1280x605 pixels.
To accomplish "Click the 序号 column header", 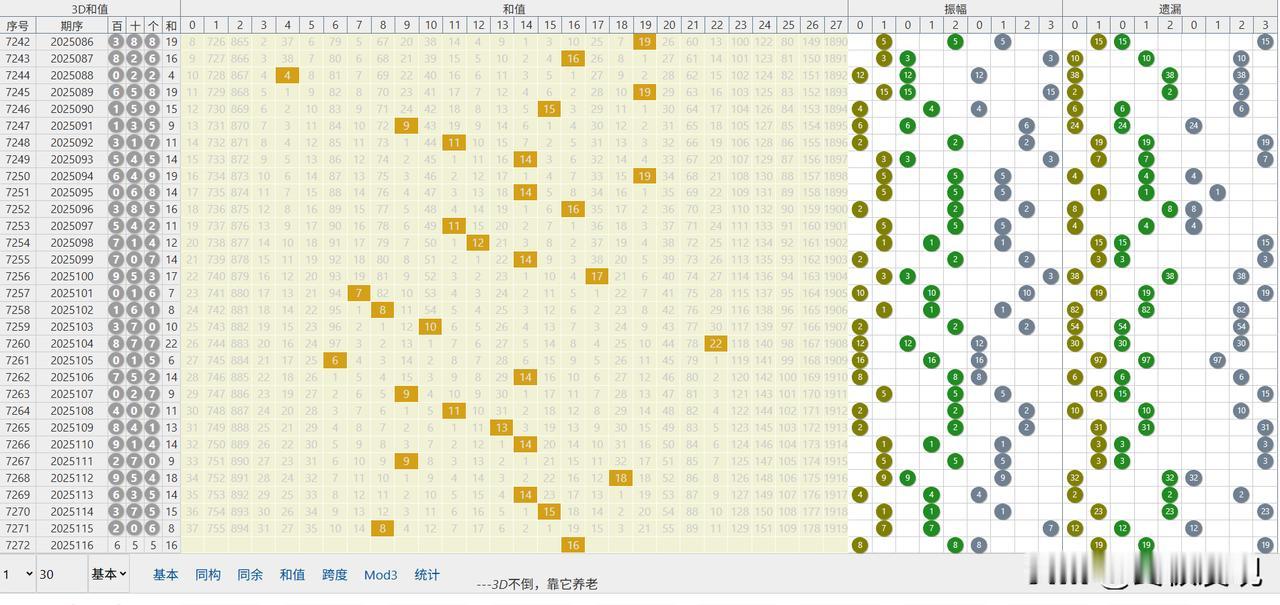I will [x=18, y=25].
